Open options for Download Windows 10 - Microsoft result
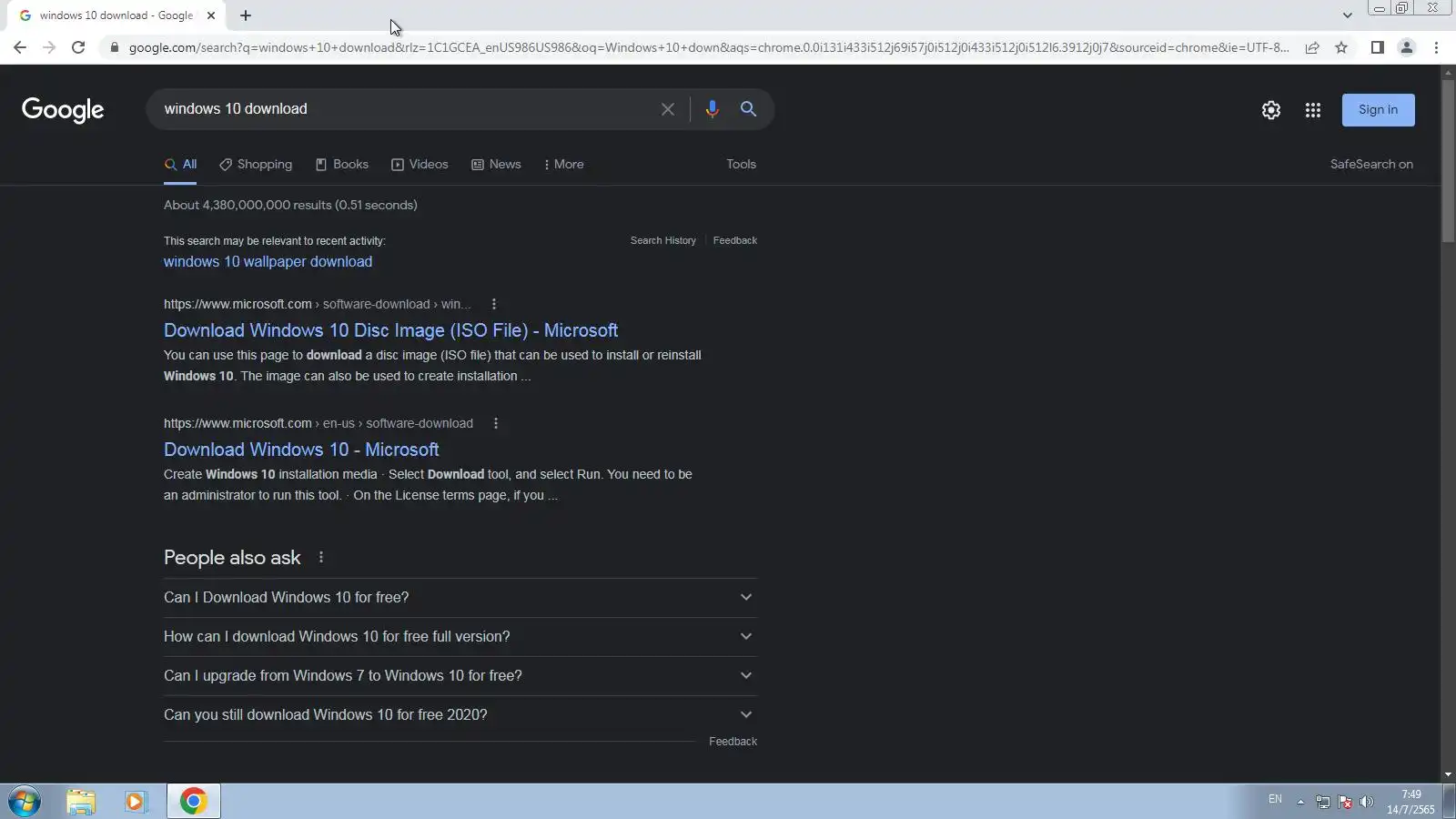This screenshot has width=1456, height=819. click(x=496, y=423)
